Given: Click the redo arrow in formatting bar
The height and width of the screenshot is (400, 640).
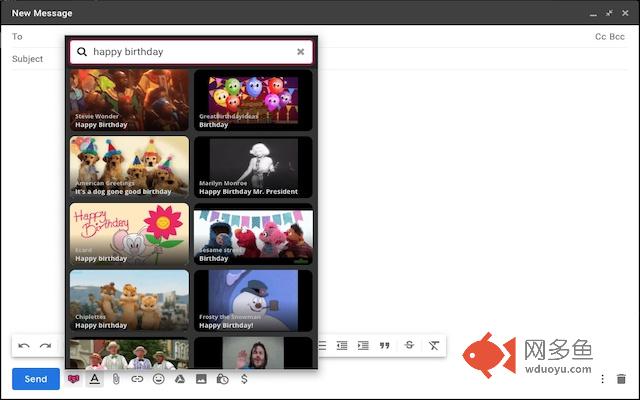Looking at the screenshot, I should click(45, 346).
